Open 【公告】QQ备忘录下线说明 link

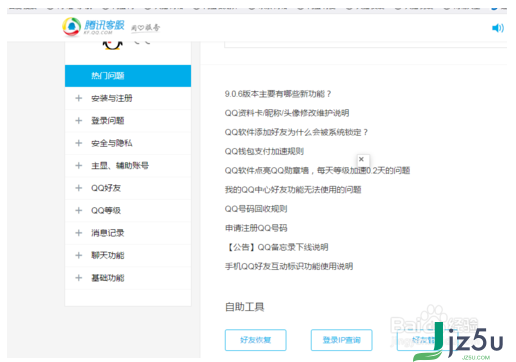pos(276,247)
